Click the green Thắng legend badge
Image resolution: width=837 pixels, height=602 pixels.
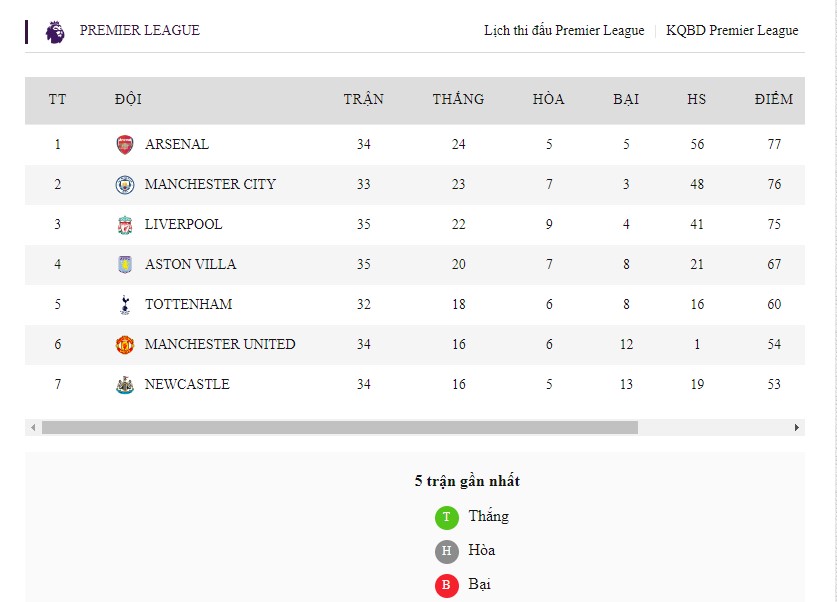click(x=446, y=517)
